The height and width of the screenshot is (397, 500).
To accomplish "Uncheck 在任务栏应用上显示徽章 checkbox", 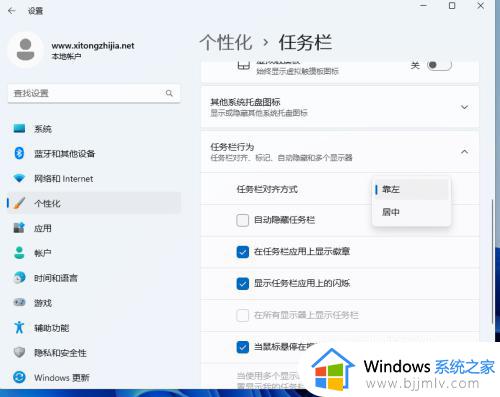I will tap(243, 252).
